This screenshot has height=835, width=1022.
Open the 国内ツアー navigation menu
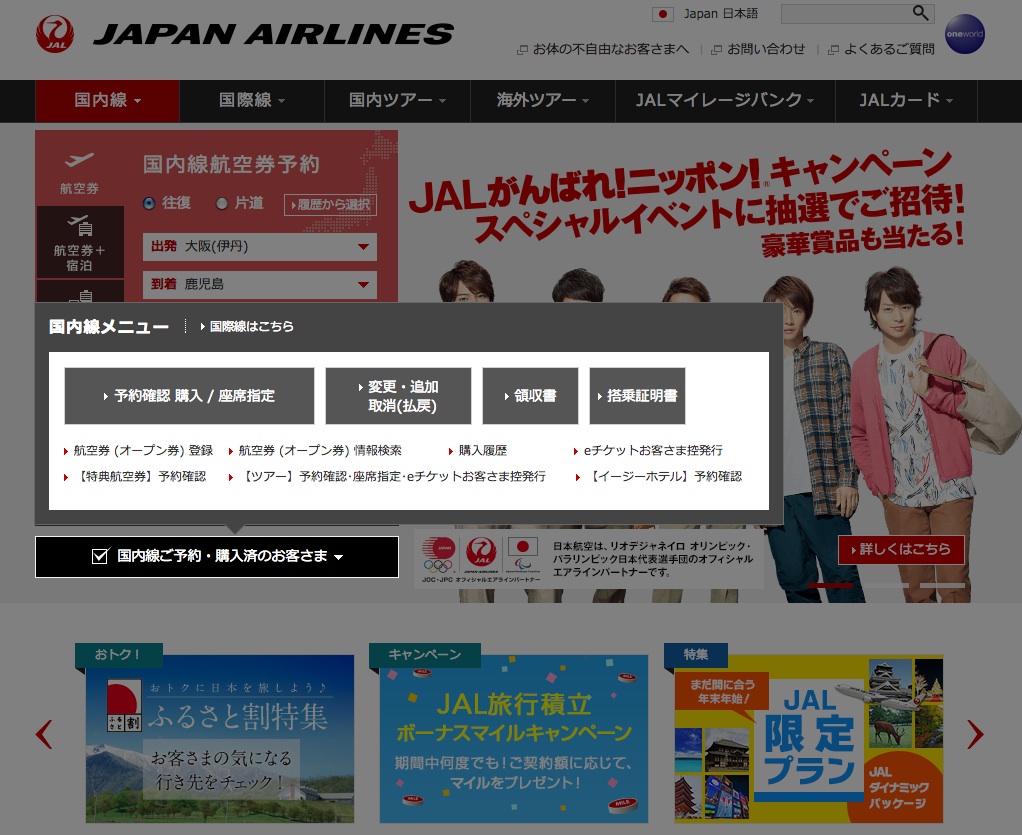(x=397, y=100)
